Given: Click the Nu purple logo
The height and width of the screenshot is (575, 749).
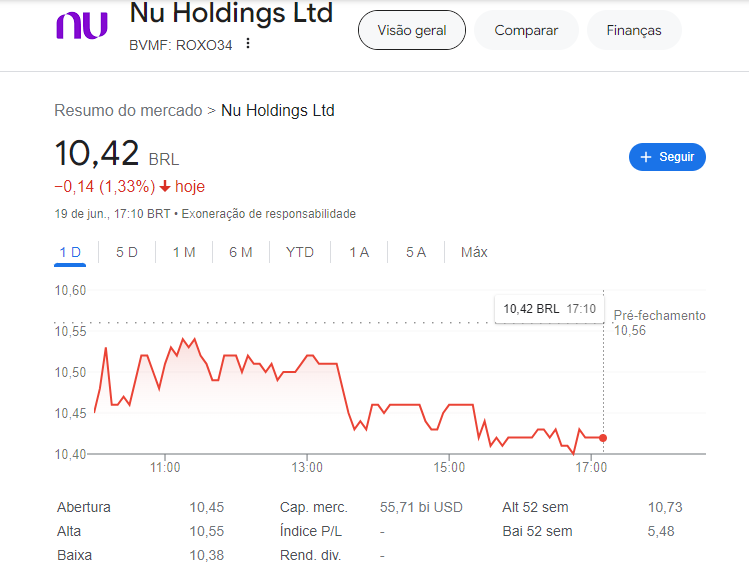Looking at the screenshot, I should click(x=82, y=27).
